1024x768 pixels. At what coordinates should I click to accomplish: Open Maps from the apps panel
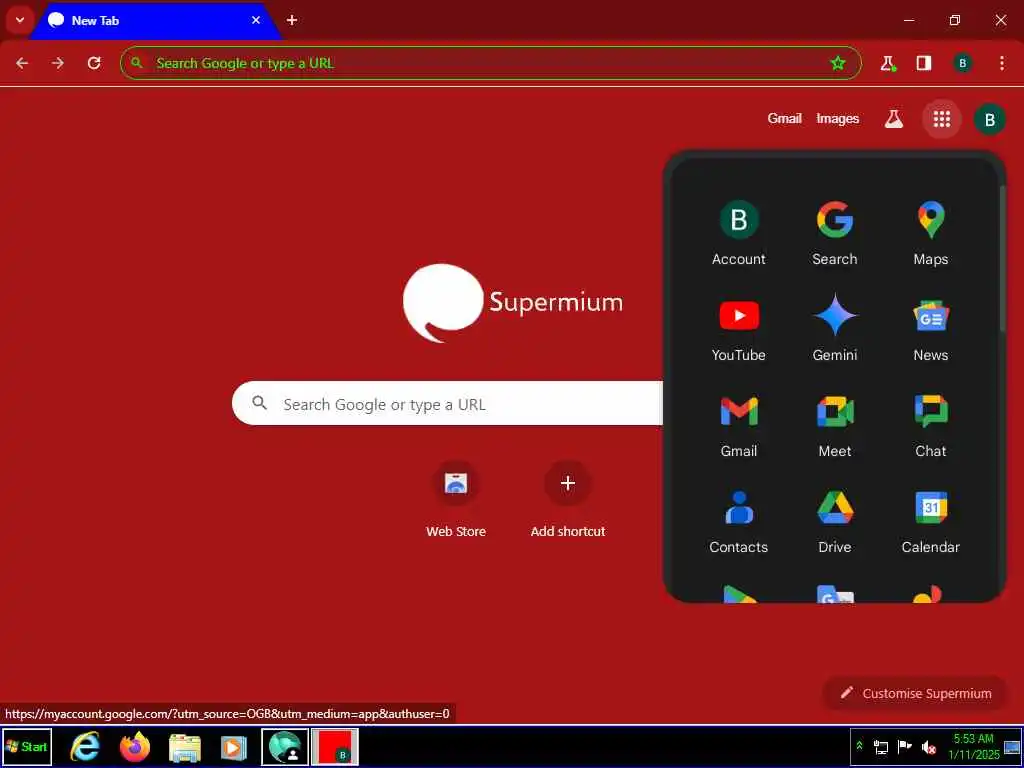coord(931,233)
